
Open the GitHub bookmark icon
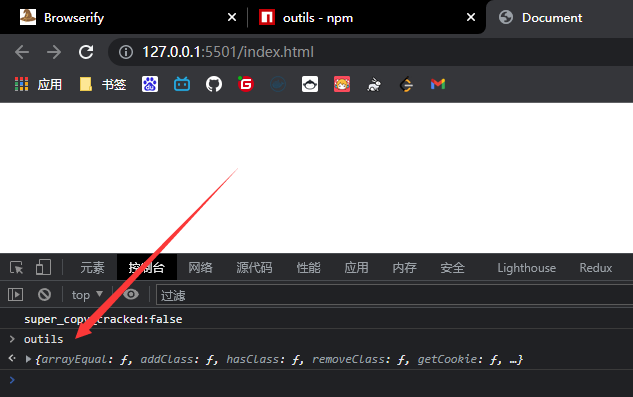[x=214, y=84]
